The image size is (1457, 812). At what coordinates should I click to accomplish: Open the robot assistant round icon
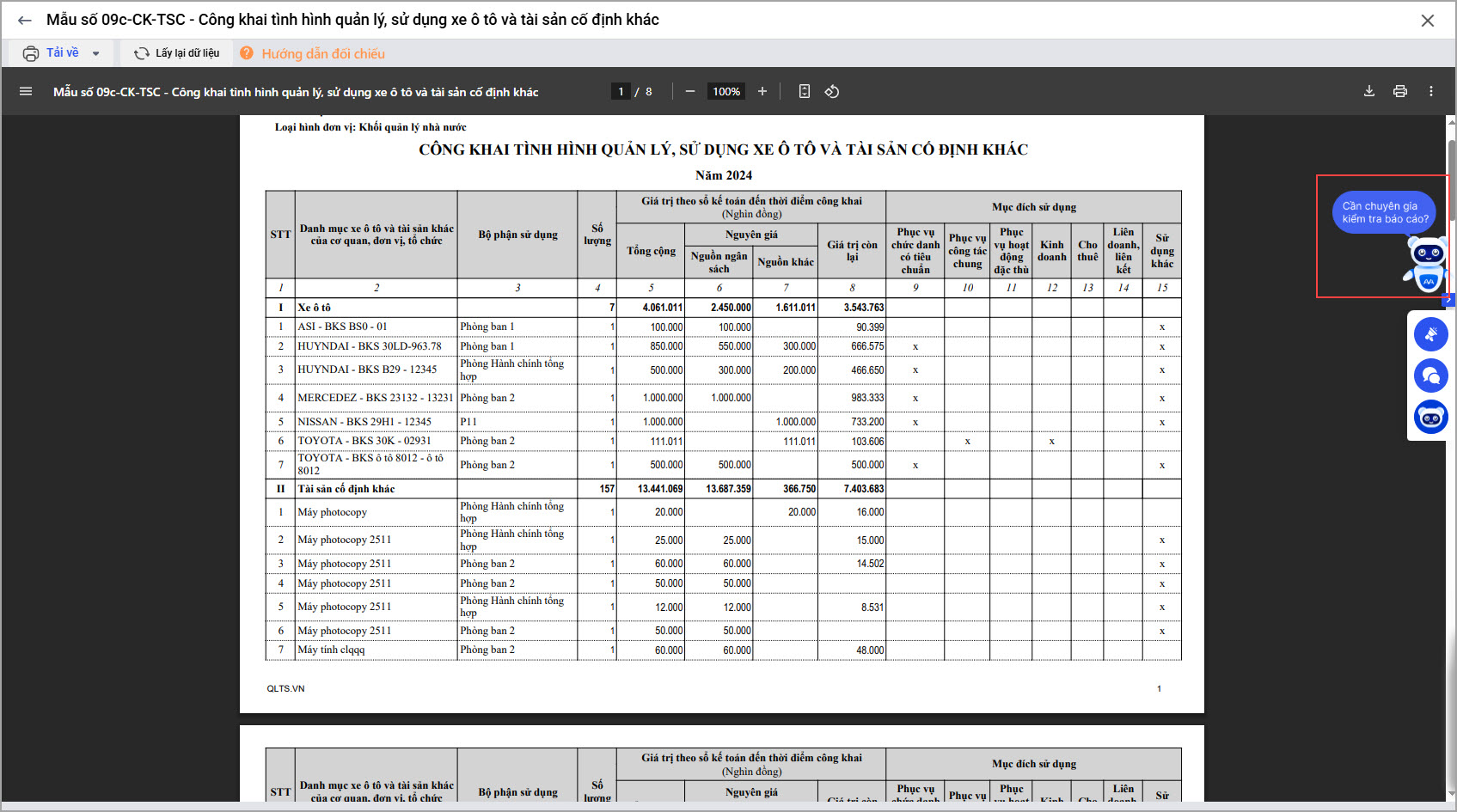(1431, 418)
